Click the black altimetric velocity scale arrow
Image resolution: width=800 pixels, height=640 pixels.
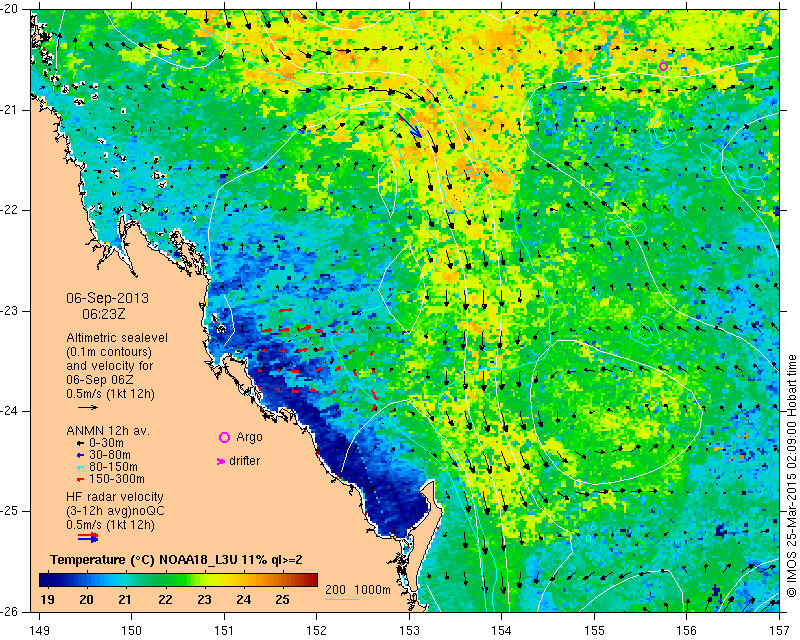point(88,407)
